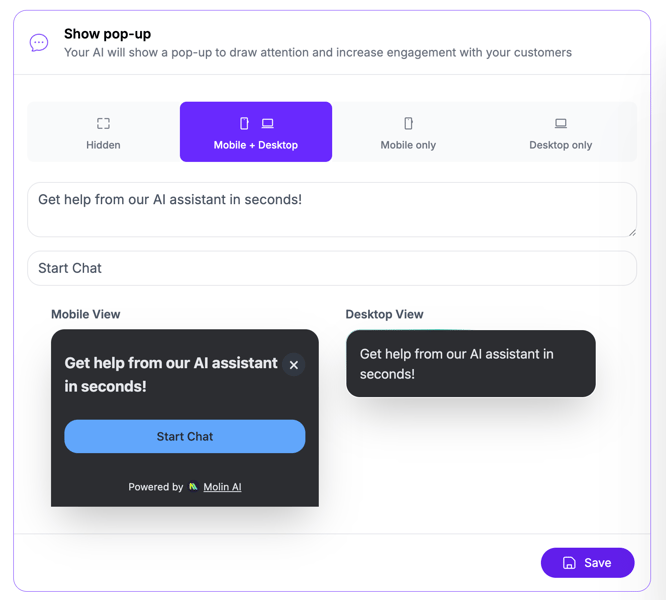This screenshot has height=600, width=666.
Task: Click the phone icon in Mobile + Desktop
Action: (244, 123)
